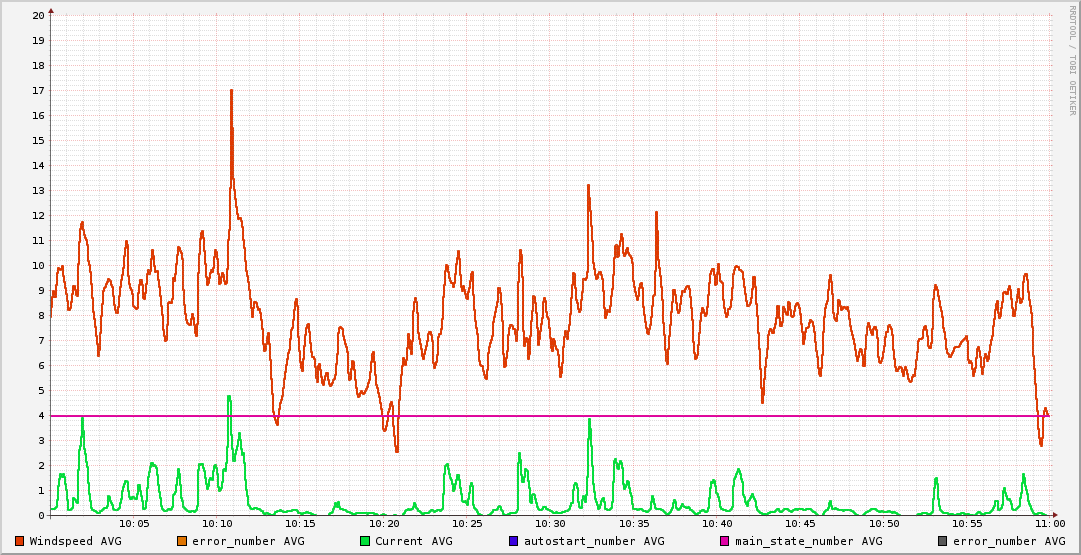Click the tallest windspeed peak near 17
This screenshot has height=555, width=1081.
point(231,91)
